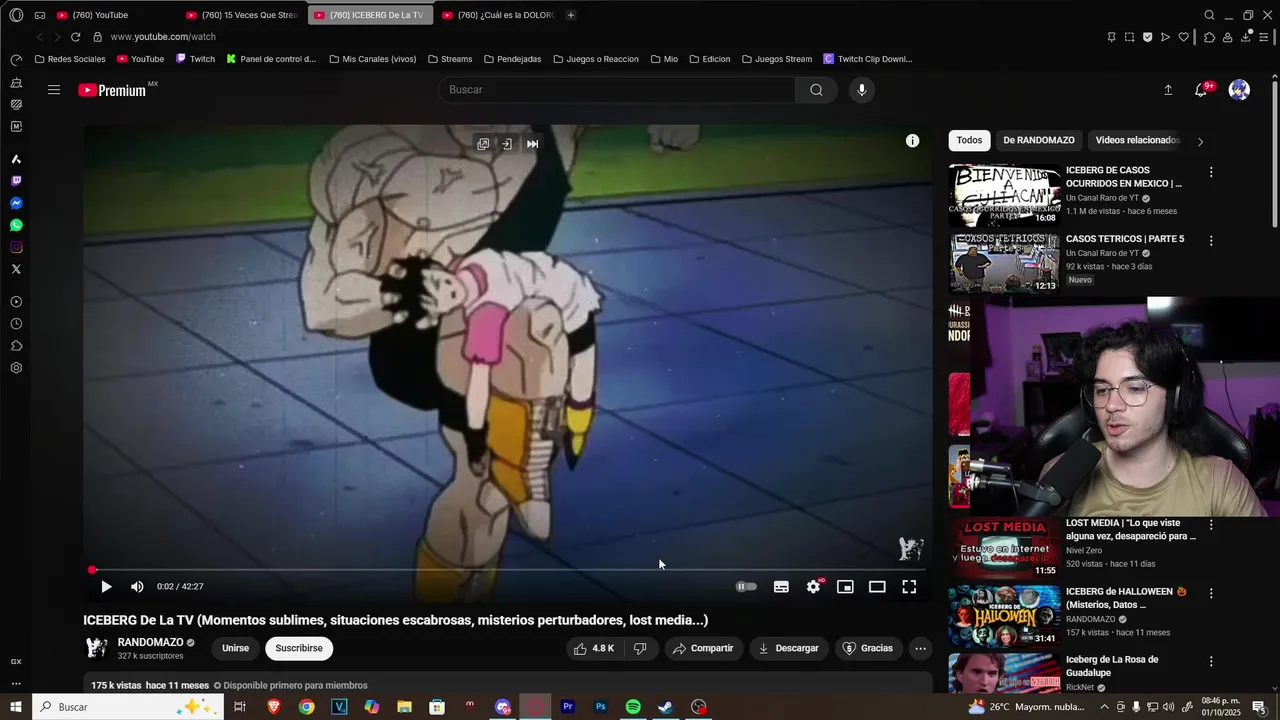Select the Videos relacionados filter chip
1280x720 pixels.
click(x=1137, y=140)
